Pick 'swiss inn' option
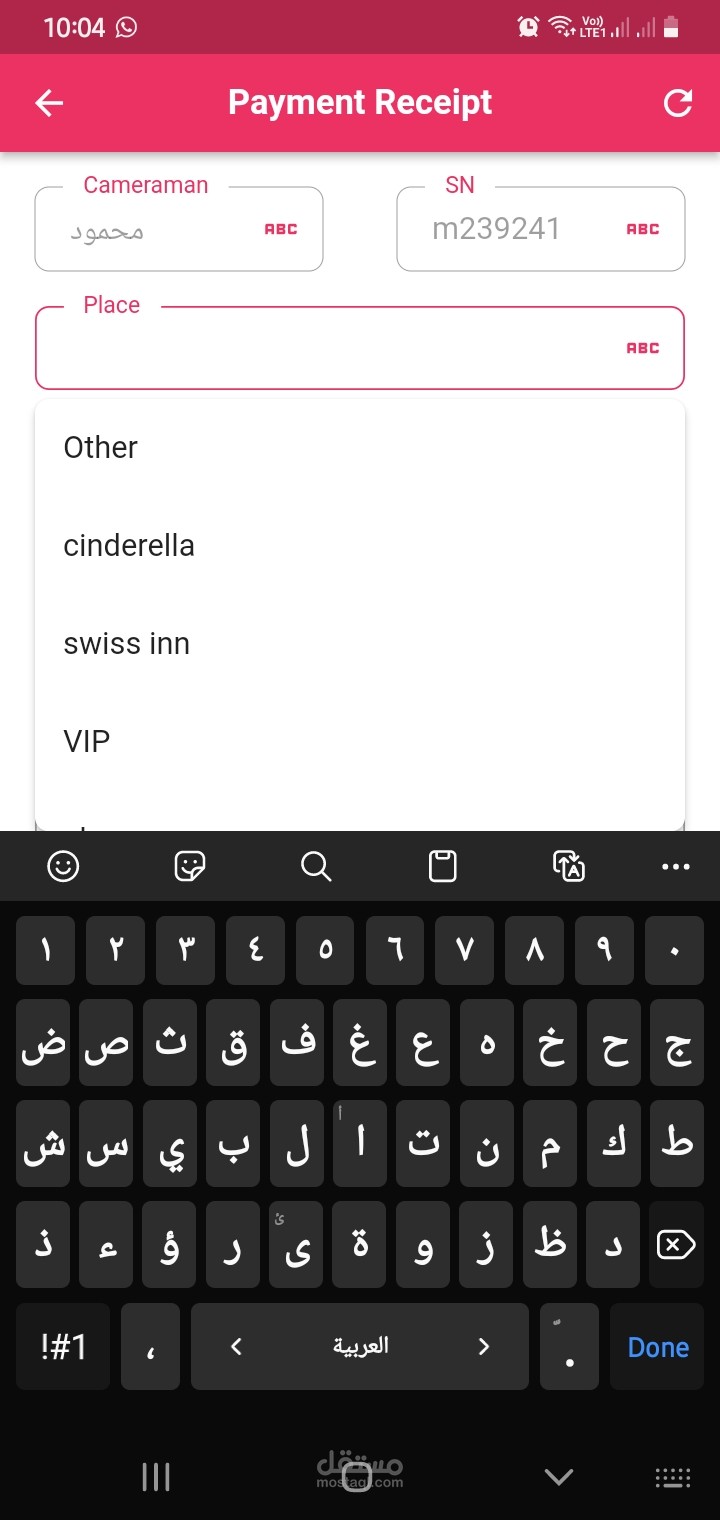This screenshot has width=720, height=1520. pos(127,644)
